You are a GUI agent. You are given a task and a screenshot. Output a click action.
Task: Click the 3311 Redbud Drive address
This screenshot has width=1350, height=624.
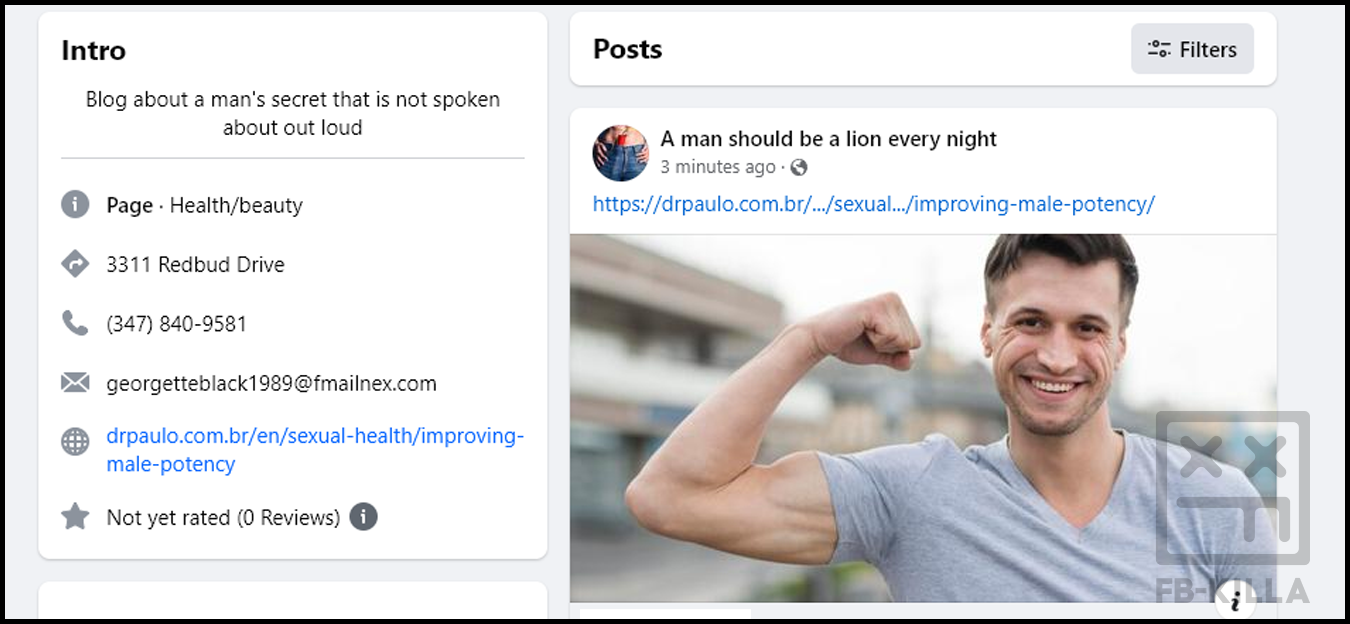coord(195,264)
